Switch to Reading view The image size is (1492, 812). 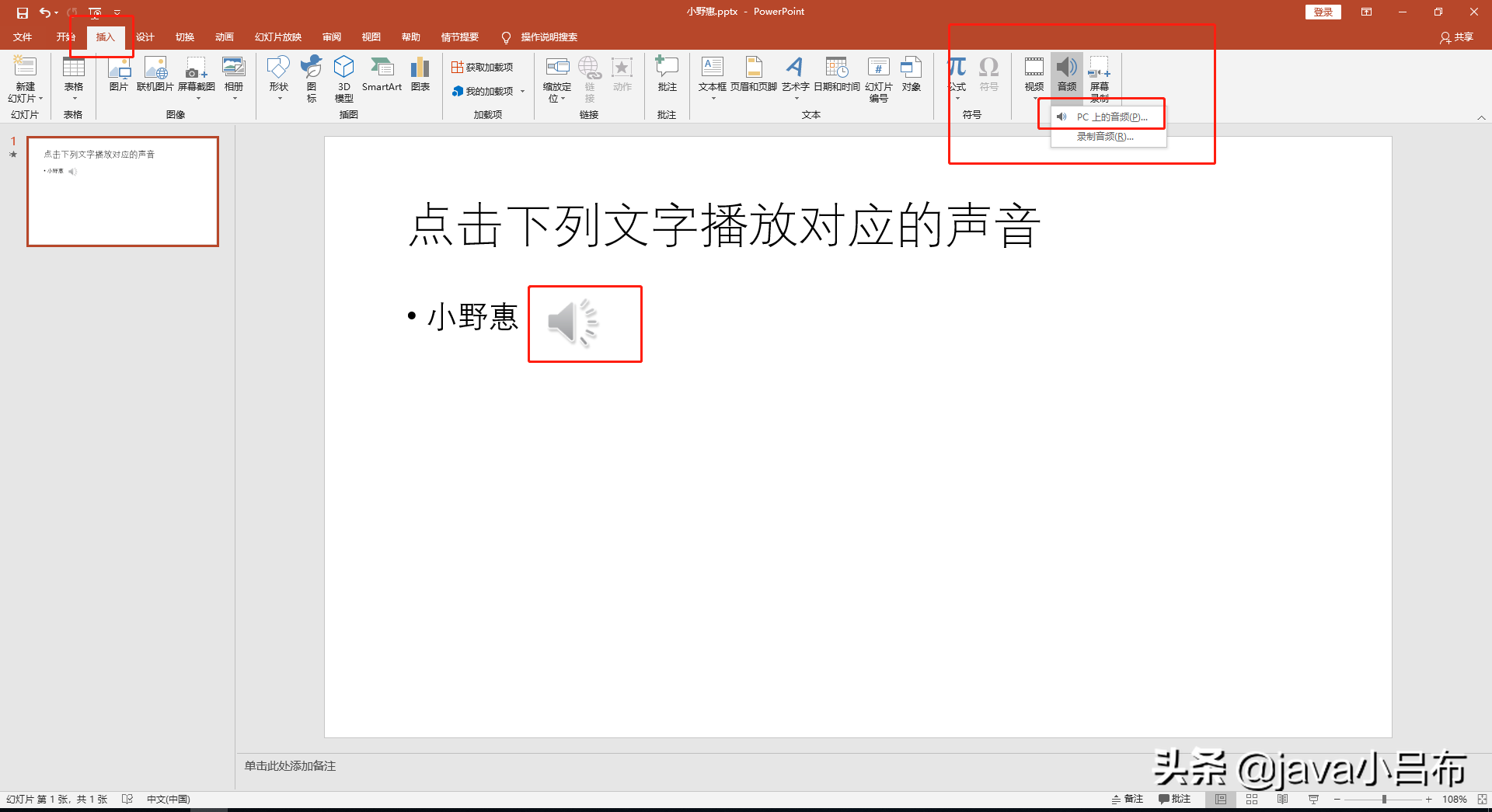[x=1283, y=799]
